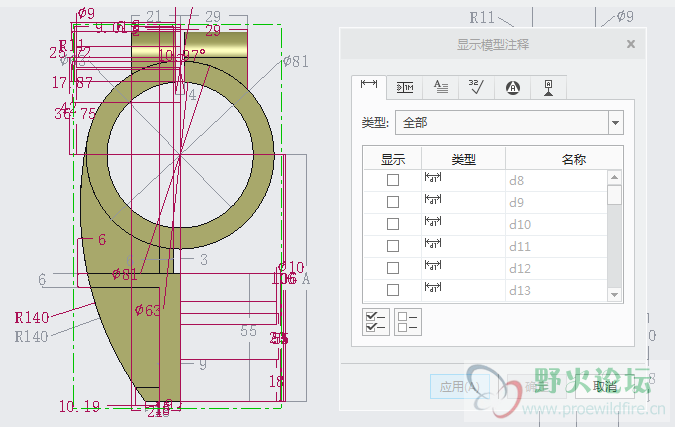Check the show box for d10

(393, 224)
